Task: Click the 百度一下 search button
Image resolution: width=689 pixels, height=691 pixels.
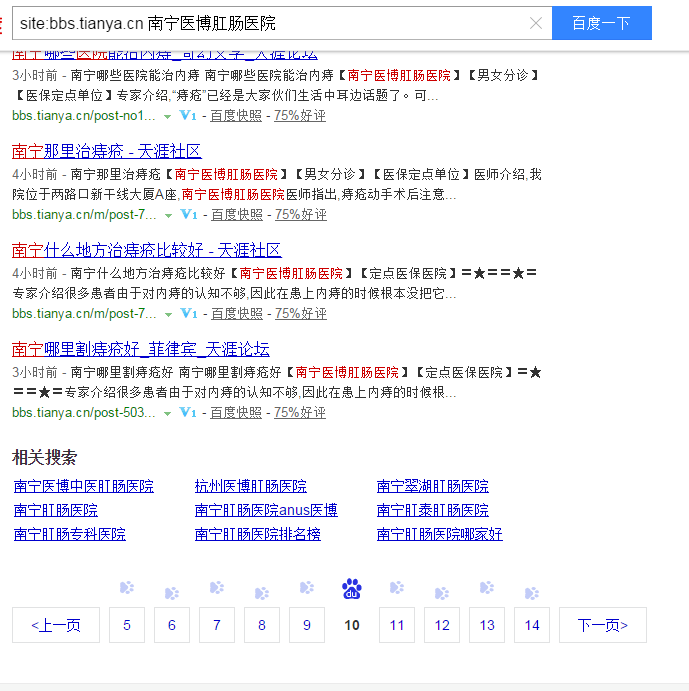Action: pyautogui.click(x=602, y=23)
